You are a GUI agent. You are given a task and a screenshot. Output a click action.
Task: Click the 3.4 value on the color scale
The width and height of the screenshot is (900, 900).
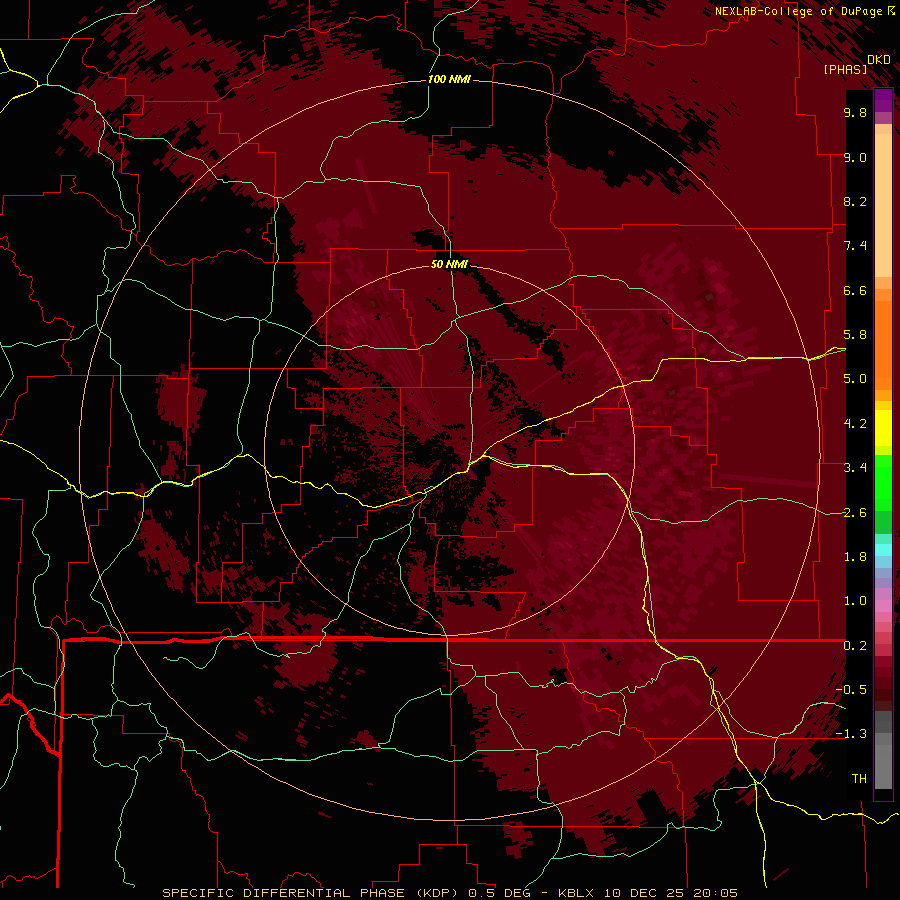(855, 468)
